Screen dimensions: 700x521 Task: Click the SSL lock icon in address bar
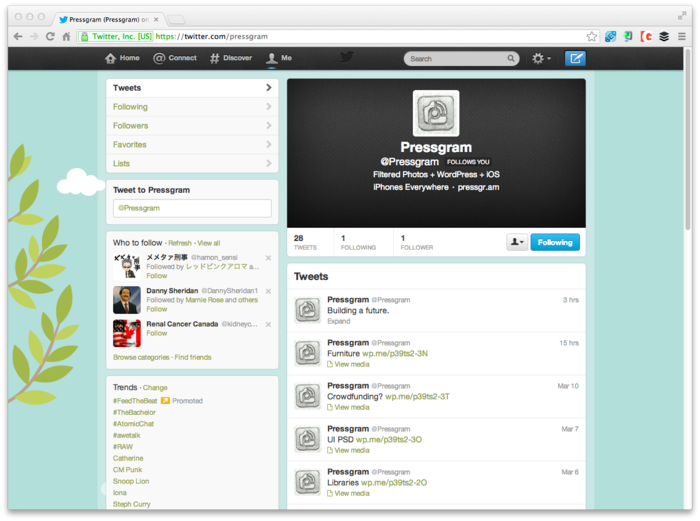(84, 37)
